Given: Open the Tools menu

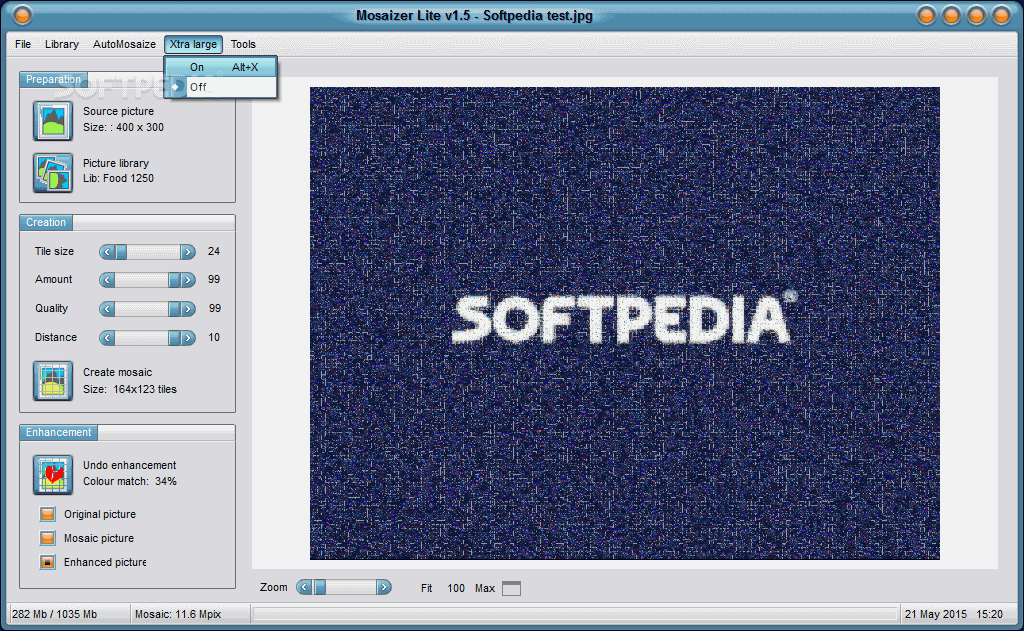Looking at the screenshot, I should click(x=243, y=44).
